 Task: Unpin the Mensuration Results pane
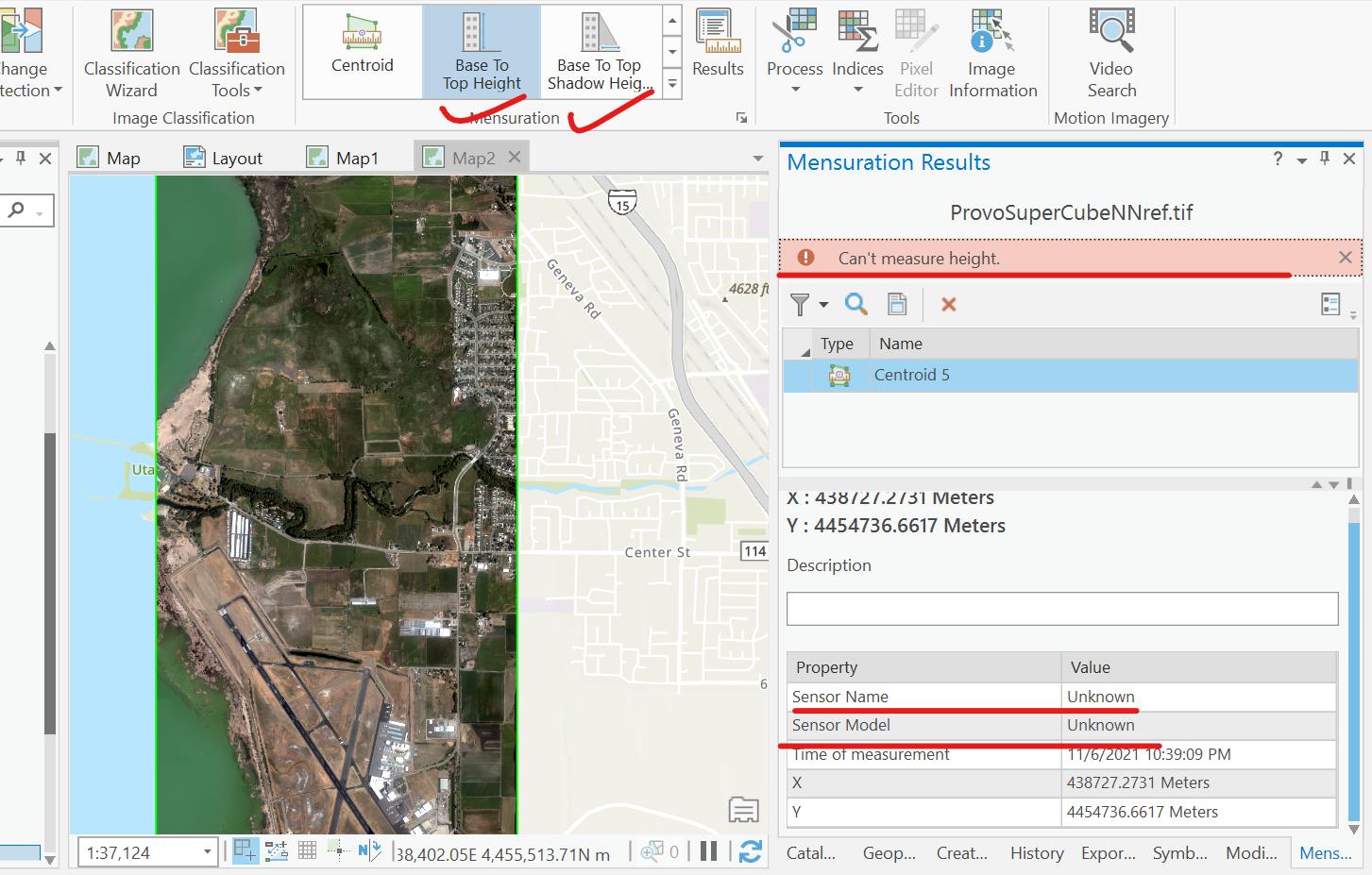(1323, 159)
